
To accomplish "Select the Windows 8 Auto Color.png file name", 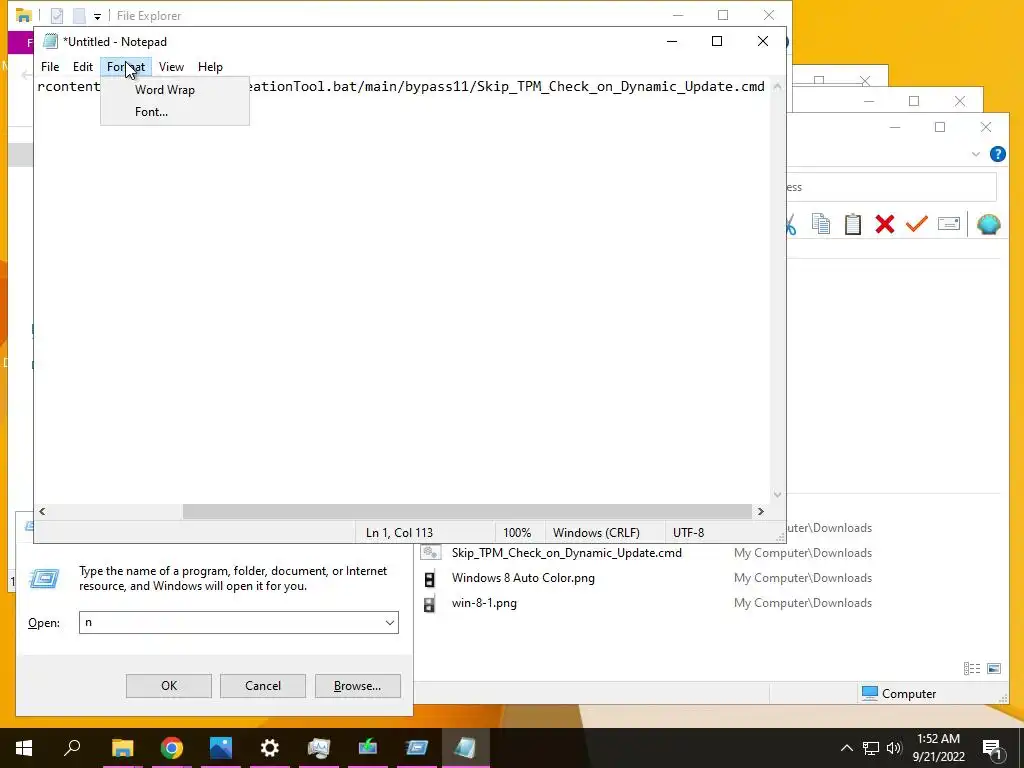I will click(x=523, y=578).
